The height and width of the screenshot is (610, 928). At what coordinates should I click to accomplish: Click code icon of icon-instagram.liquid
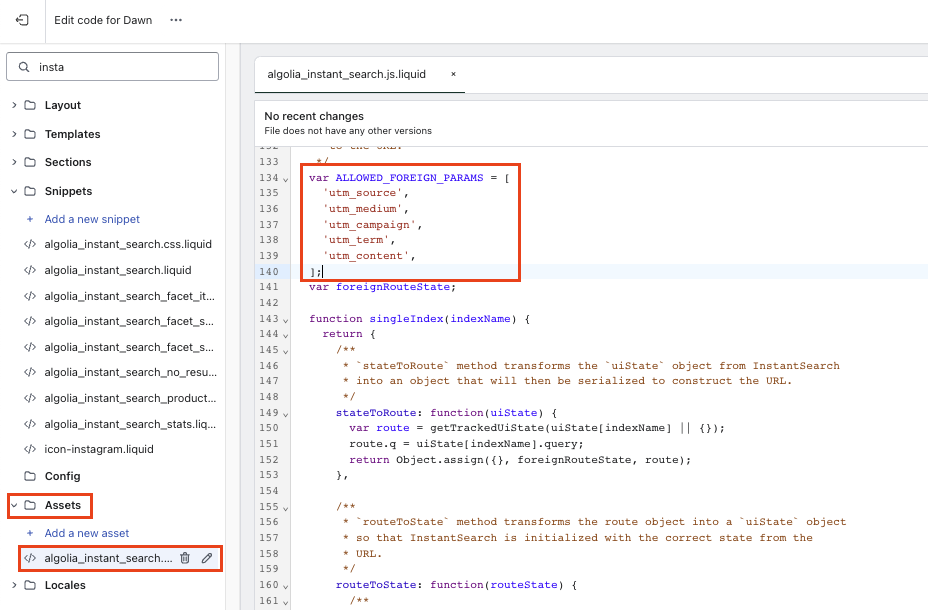point(30,449)
